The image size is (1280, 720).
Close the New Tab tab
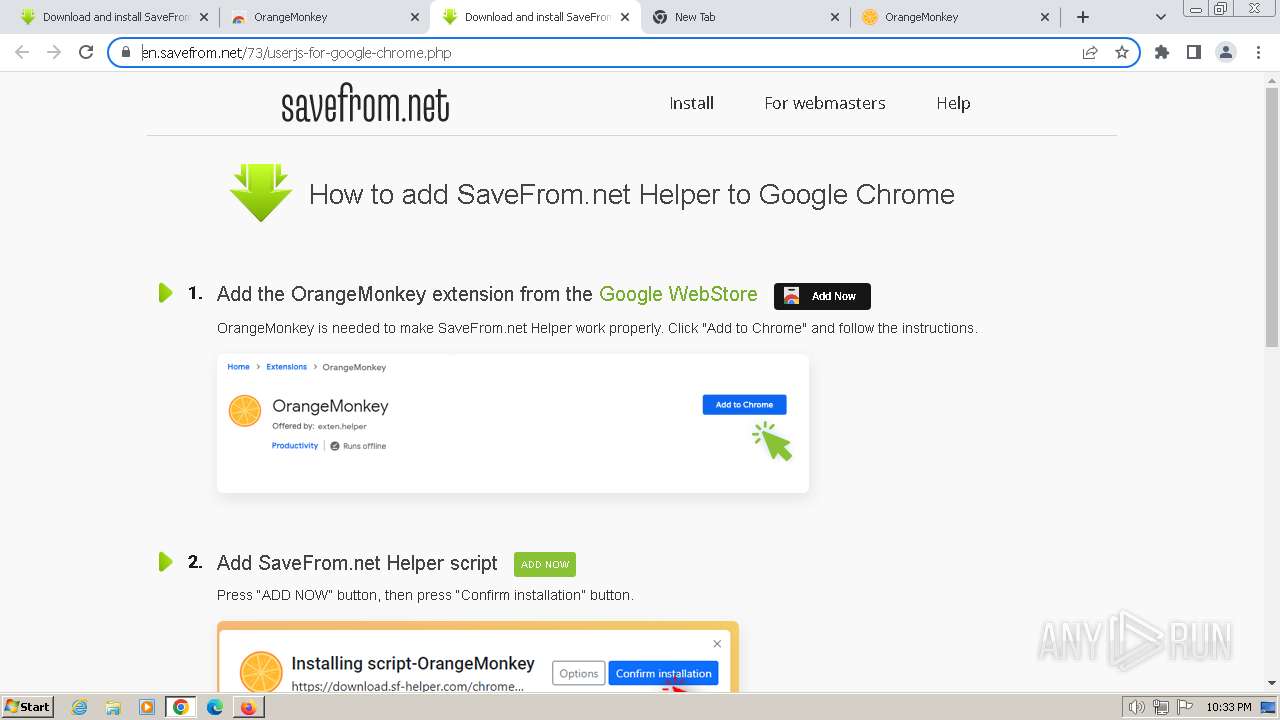[835, 17]
